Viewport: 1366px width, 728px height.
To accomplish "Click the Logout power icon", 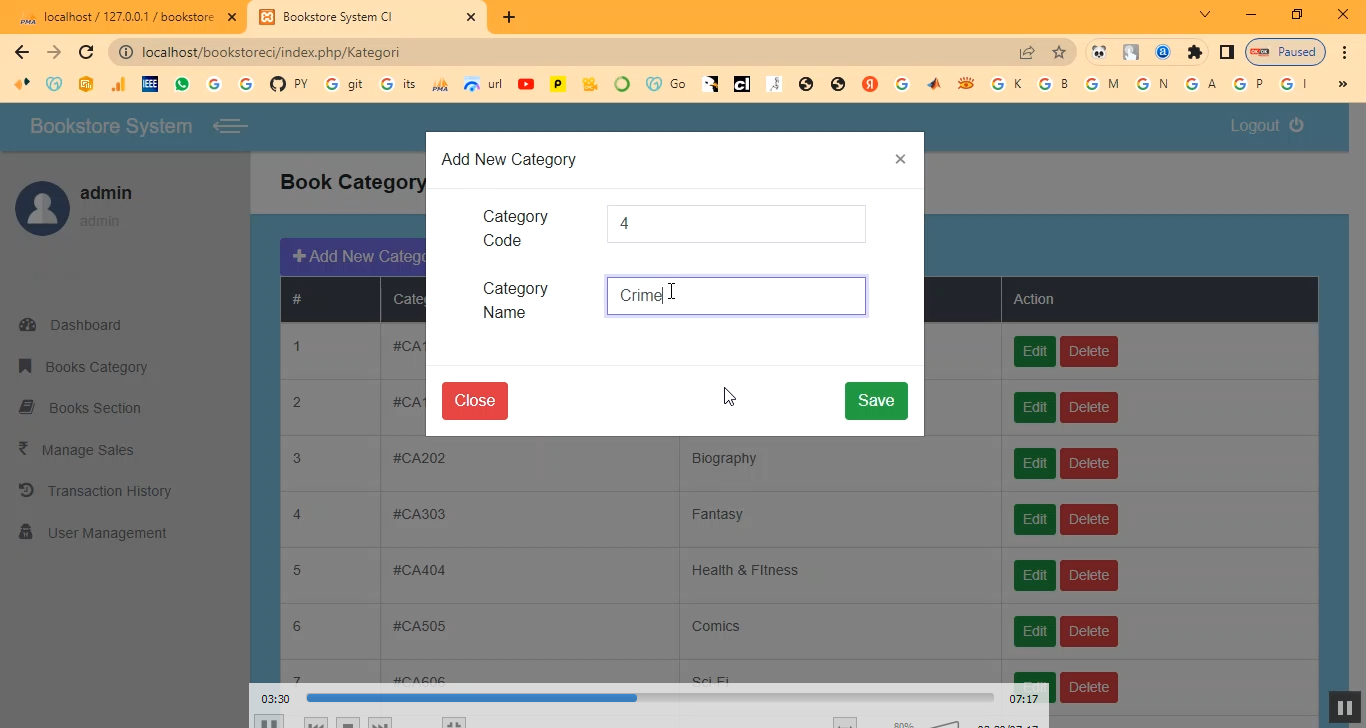I will 1297,125.
